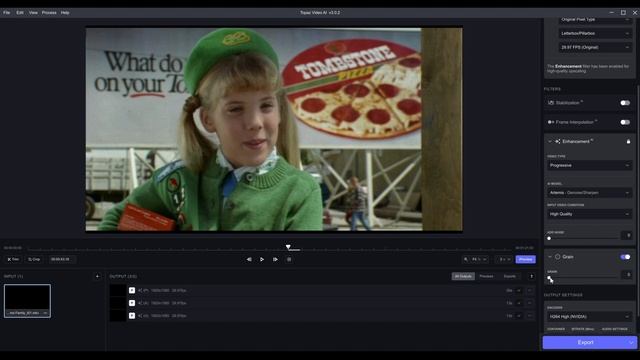Screen dimensions: 640x360
Task: Step forward one frame
Action: [x=276, y=259]
